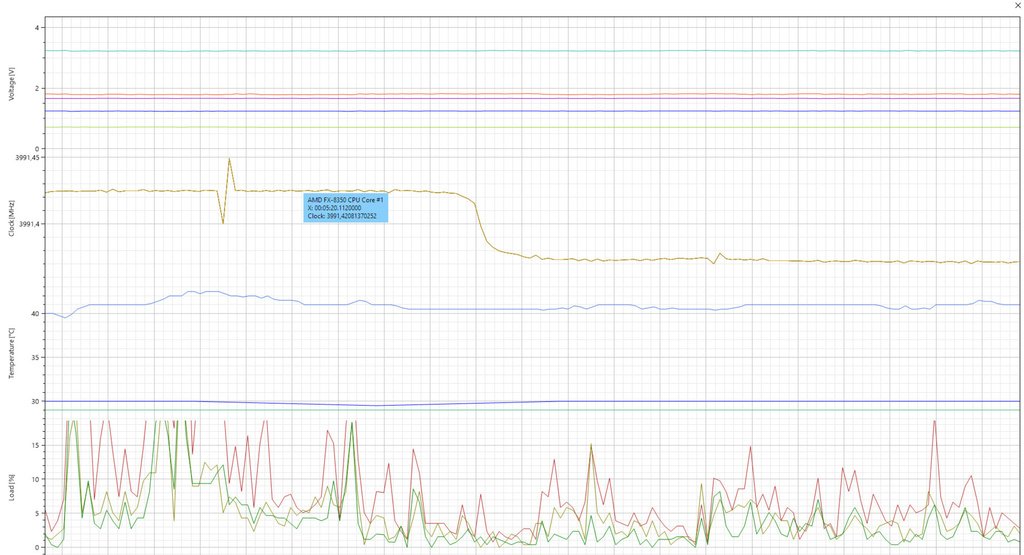Click the 40 temperature axis value
1024x555 pixels.
[x=35, y=313]
